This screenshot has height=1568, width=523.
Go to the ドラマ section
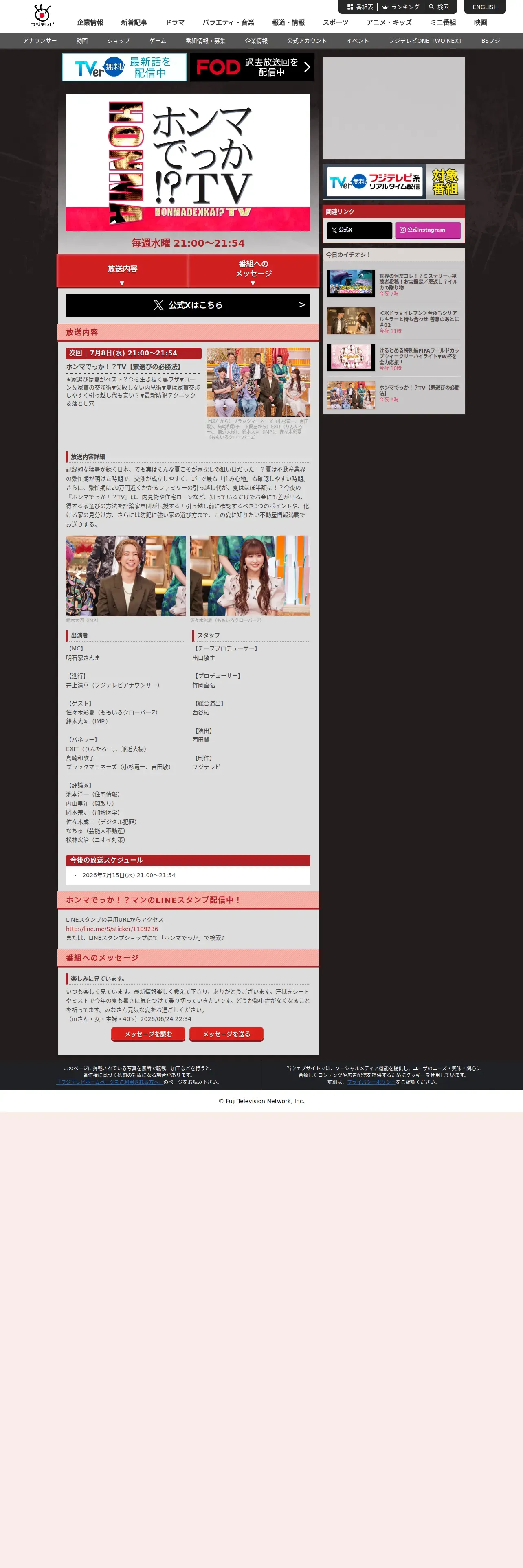coord(175,22)
